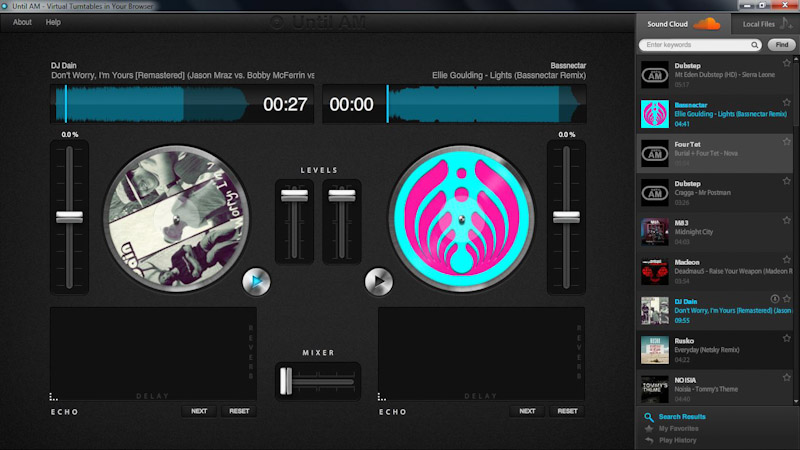Favorite the Rusko Everyday star

tap(786, 338)
